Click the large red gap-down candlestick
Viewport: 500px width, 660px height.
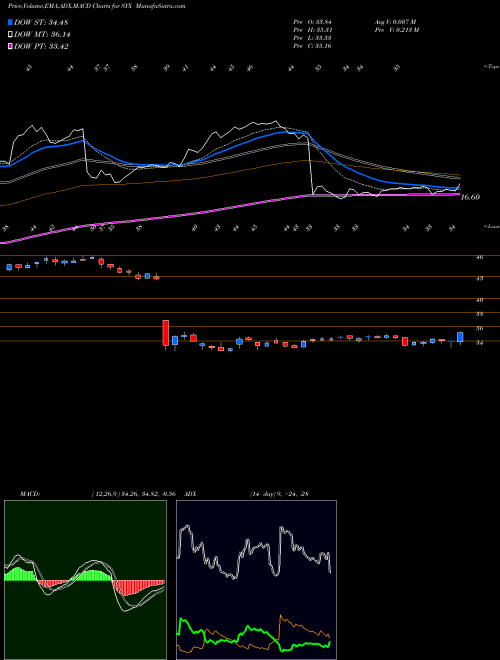click(x=166, y=333)
